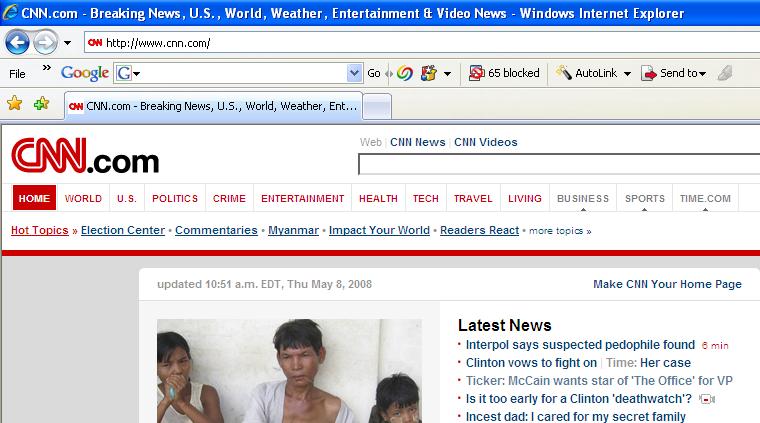
Task: Click the empty new tab button
Action: 376,106
